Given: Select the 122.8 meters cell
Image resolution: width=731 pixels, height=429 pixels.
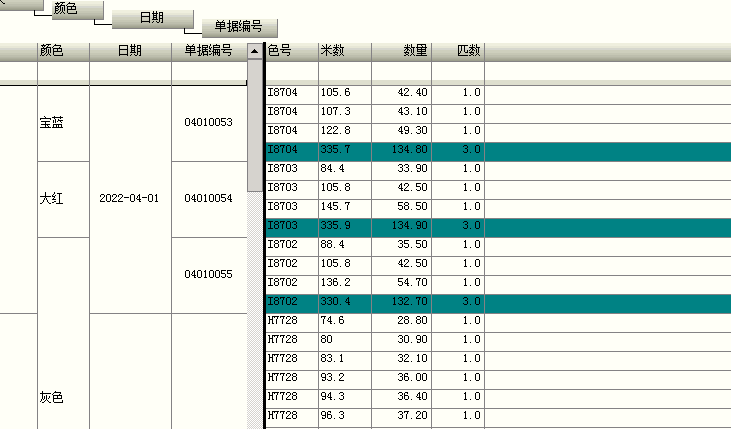Looking at the screenshot, I should click(345, 131).
